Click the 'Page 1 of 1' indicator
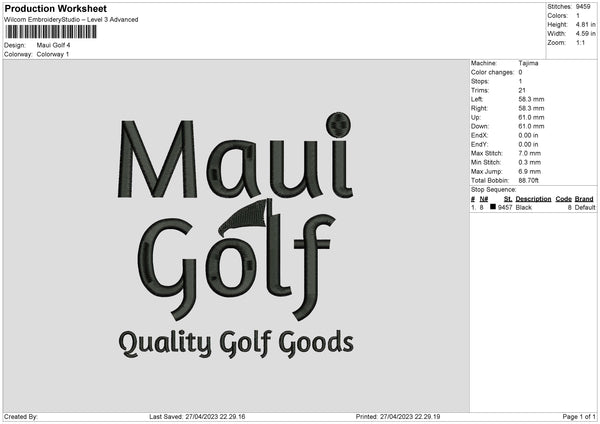Viewport: 600px width, 424px height. (579, 417)
